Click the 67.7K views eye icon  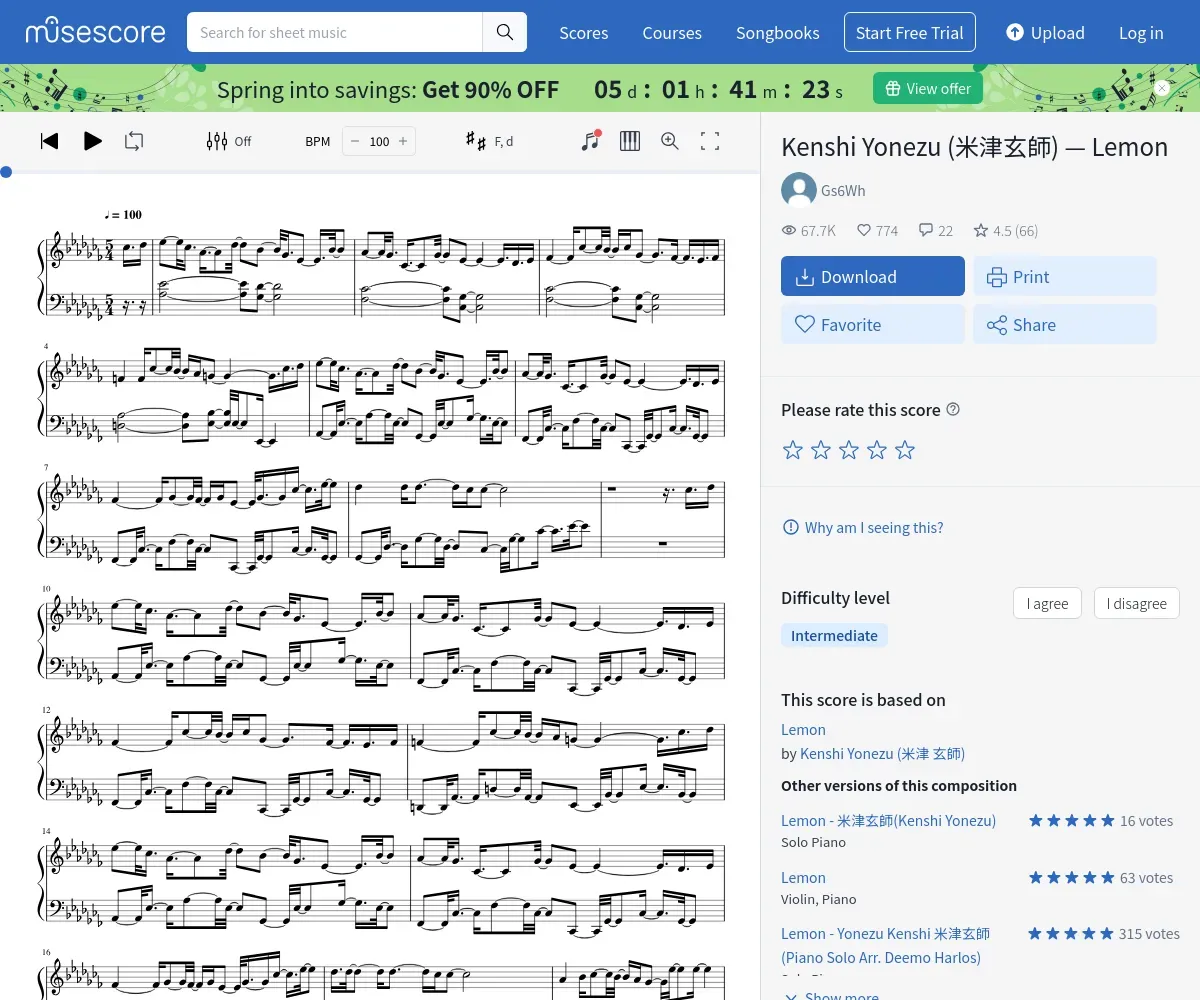(789, 230)
